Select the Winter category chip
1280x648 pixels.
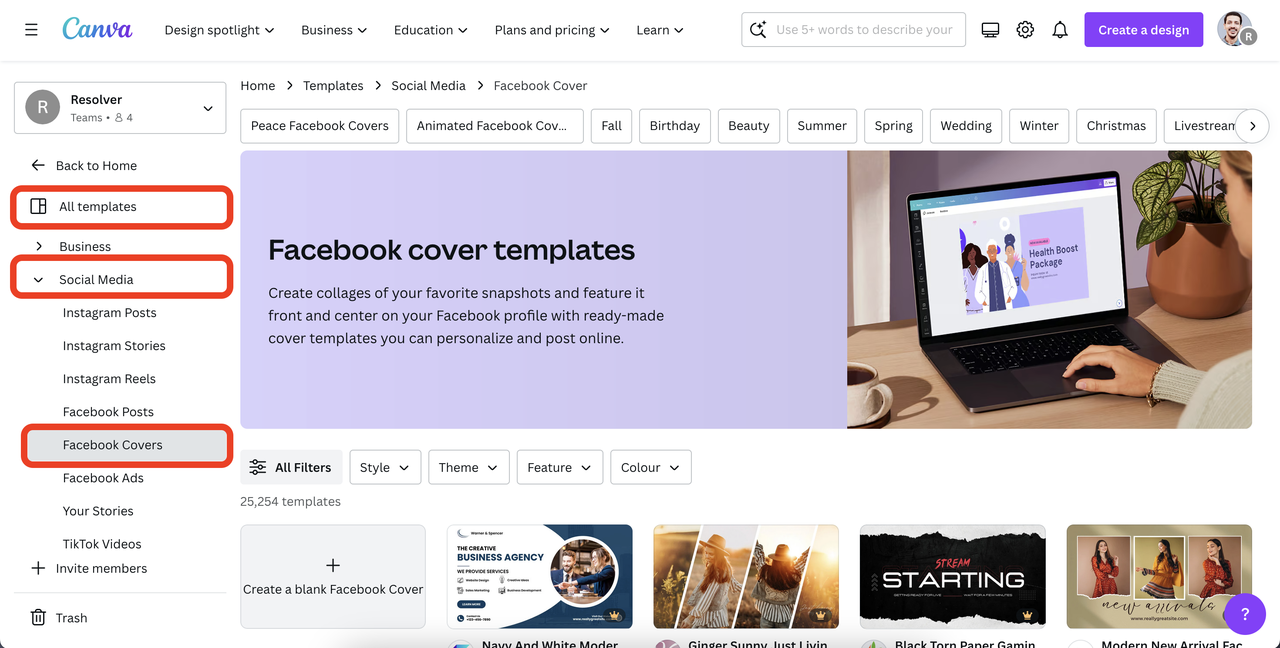point(1039,126)
